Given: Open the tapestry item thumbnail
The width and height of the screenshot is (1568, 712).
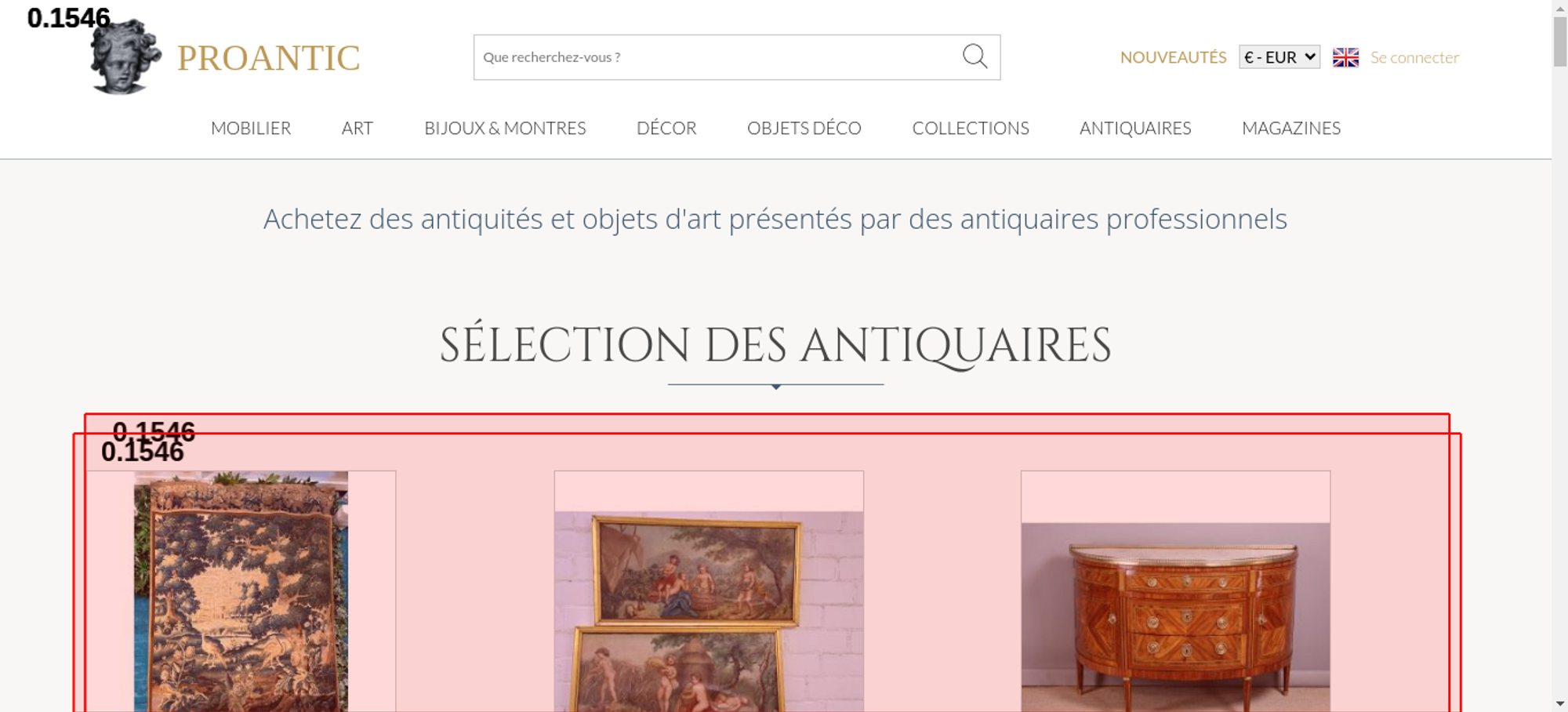Looking at the screenshot, I should coord(241,591).
